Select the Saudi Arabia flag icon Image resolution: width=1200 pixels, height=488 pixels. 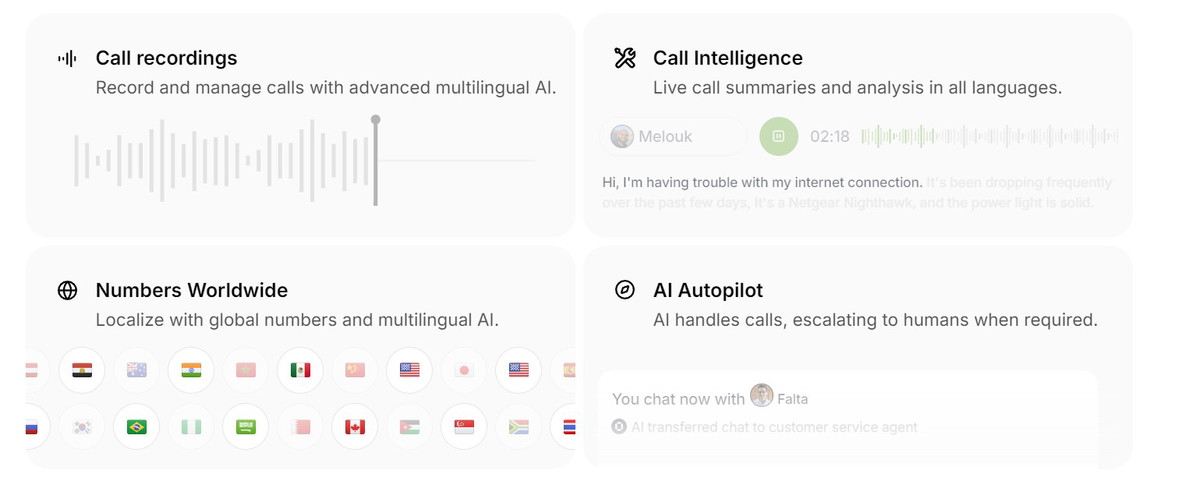click(245, 427)
